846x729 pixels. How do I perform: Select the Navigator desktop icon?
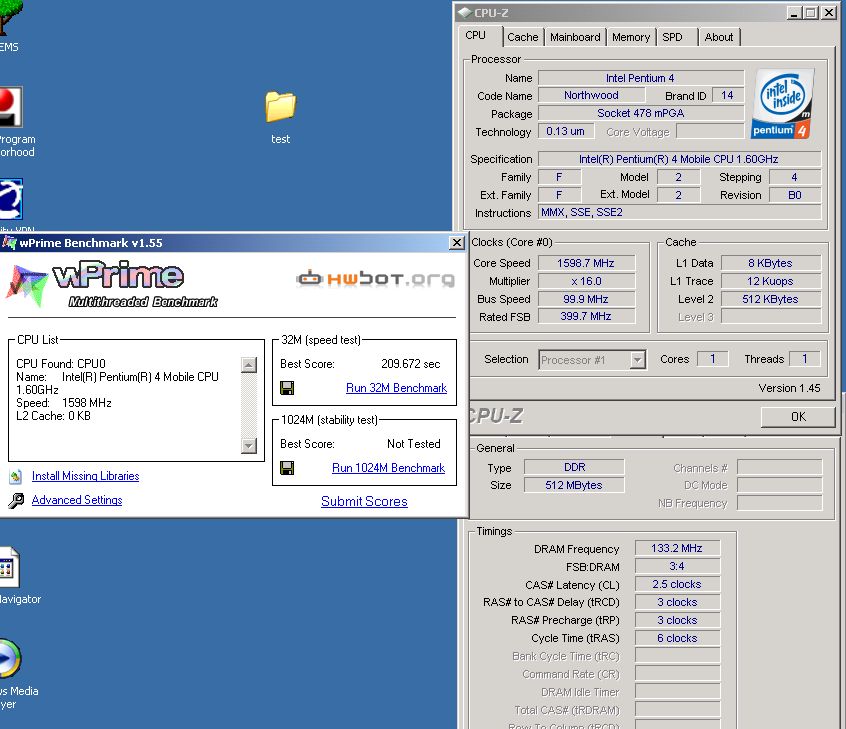pyautogui.click(x=9, y=568)
